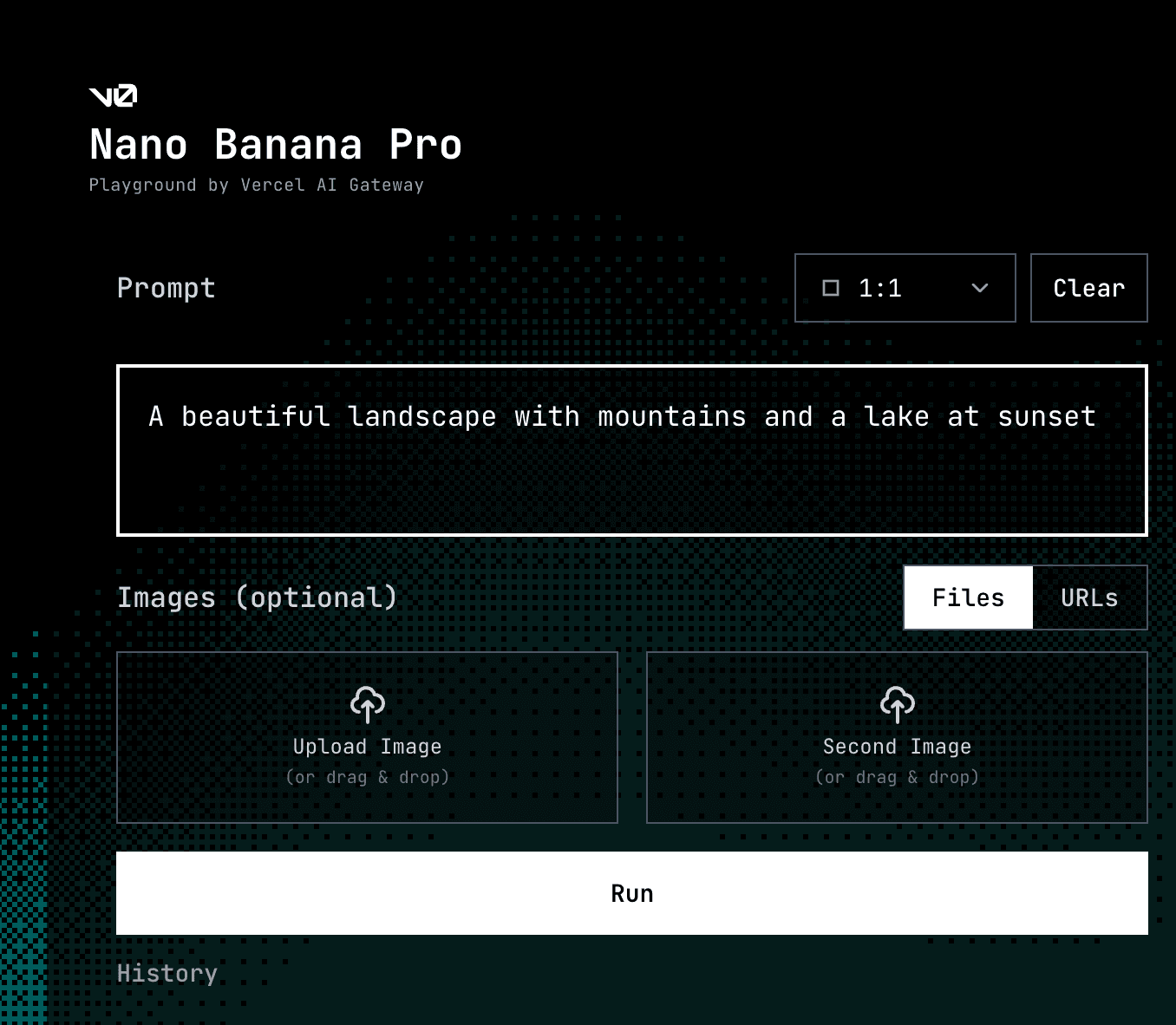Screen dimensions: 1176x1025
Task: Hit the Run button
Action: [631, 893]
